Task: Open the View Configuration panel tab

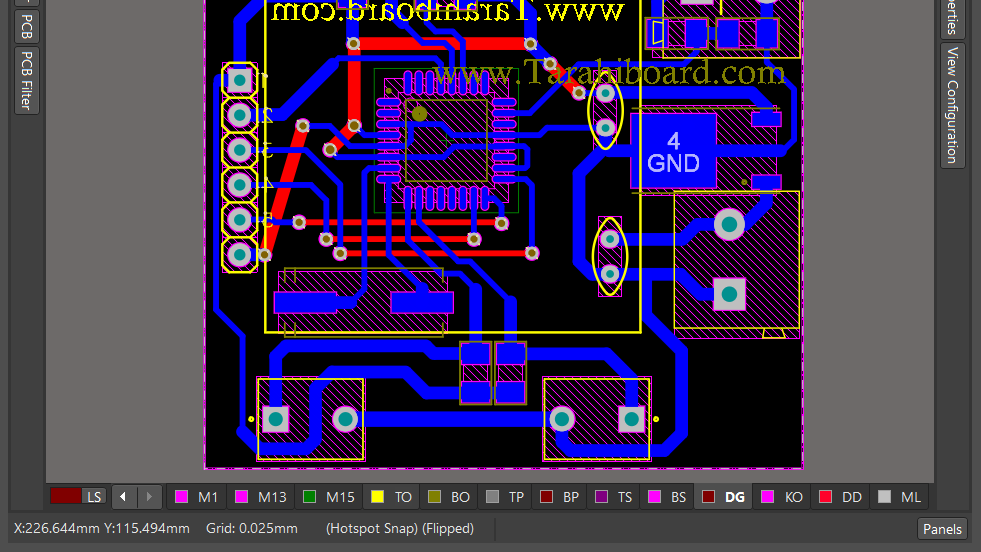Action: pyautogui.click(x=952, y=105)
